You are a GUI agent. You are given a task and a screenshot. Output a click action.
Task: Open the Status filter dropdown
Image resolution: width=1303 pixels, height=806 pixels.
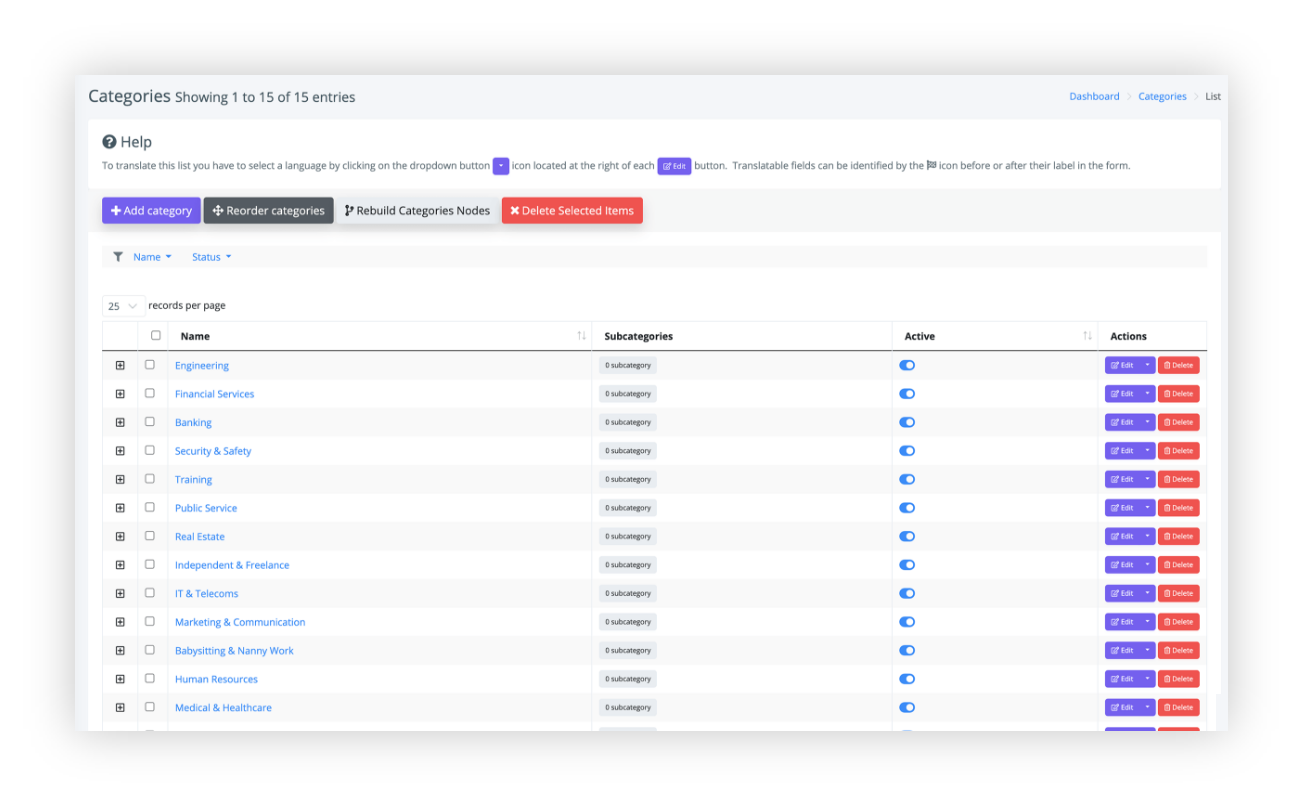tap(211, 257)
